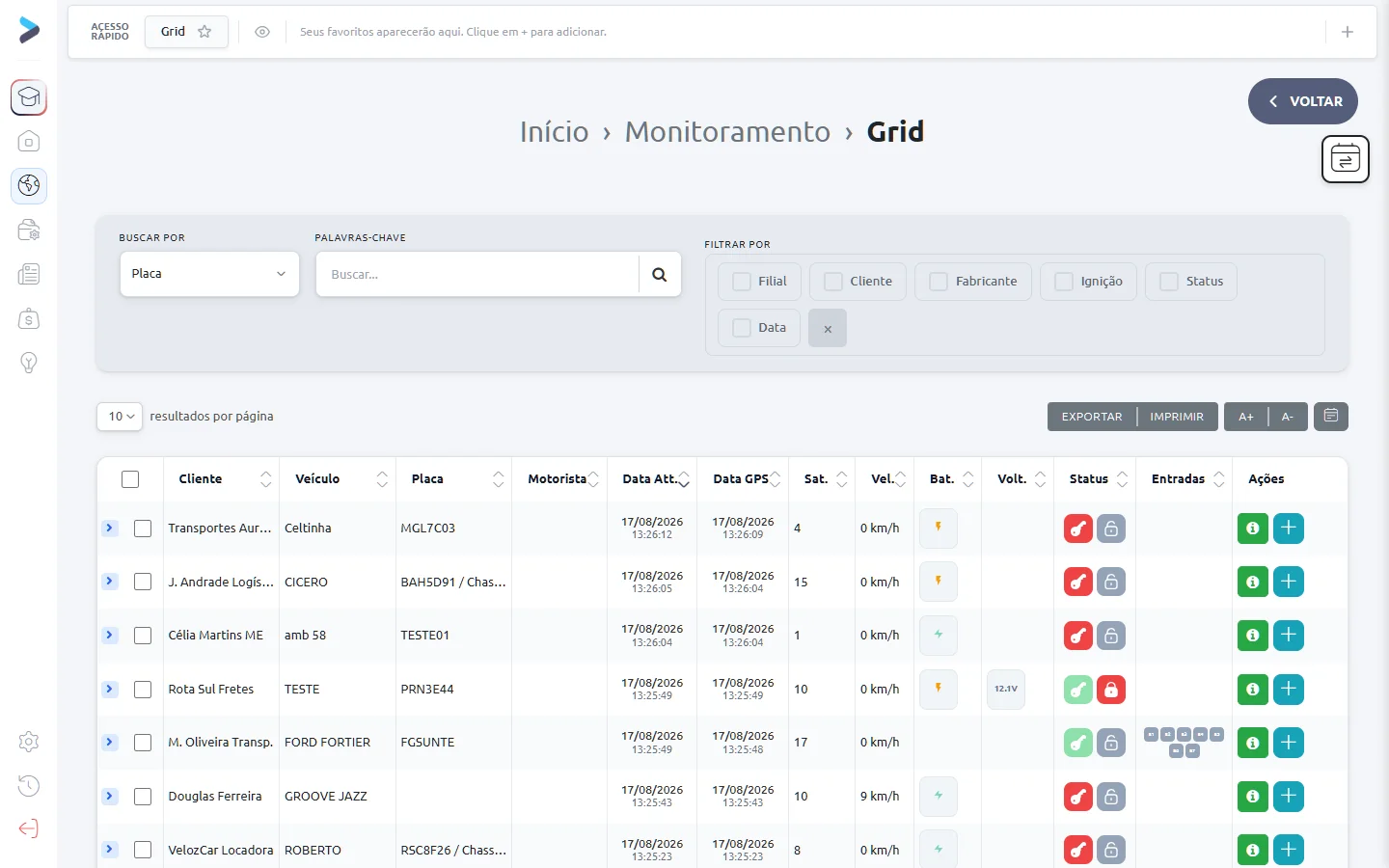Expand the Douglas Ferreira row
1389x868 pixels.
point(109,796)
